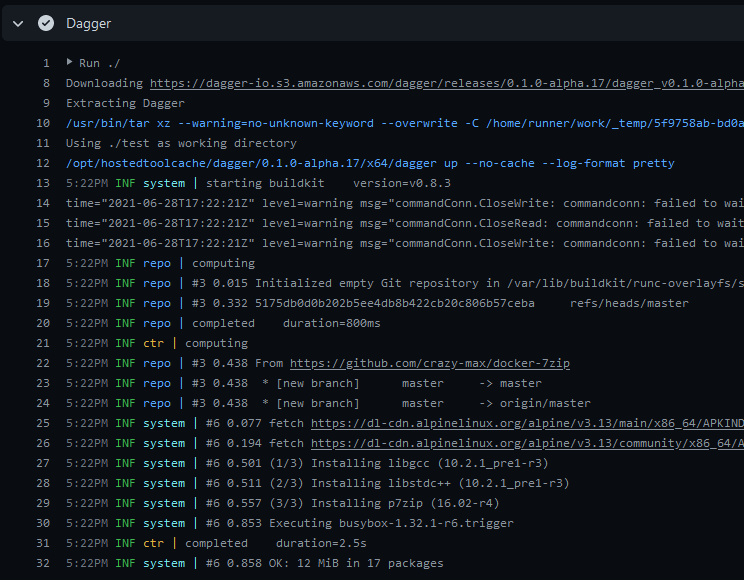744x580 pixels.
Task: Open the crazy-max/docker-7zip GitHub link
Action: point(429,363)
